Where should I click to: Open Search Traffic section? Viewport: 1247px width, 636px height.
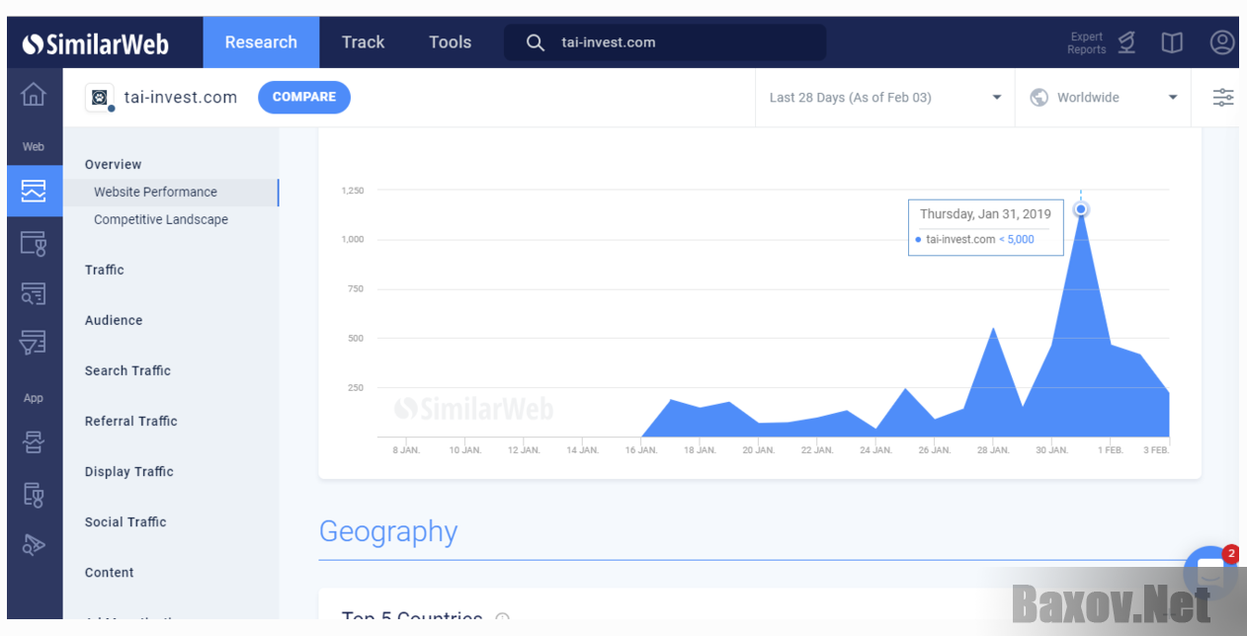click(128, 370)
